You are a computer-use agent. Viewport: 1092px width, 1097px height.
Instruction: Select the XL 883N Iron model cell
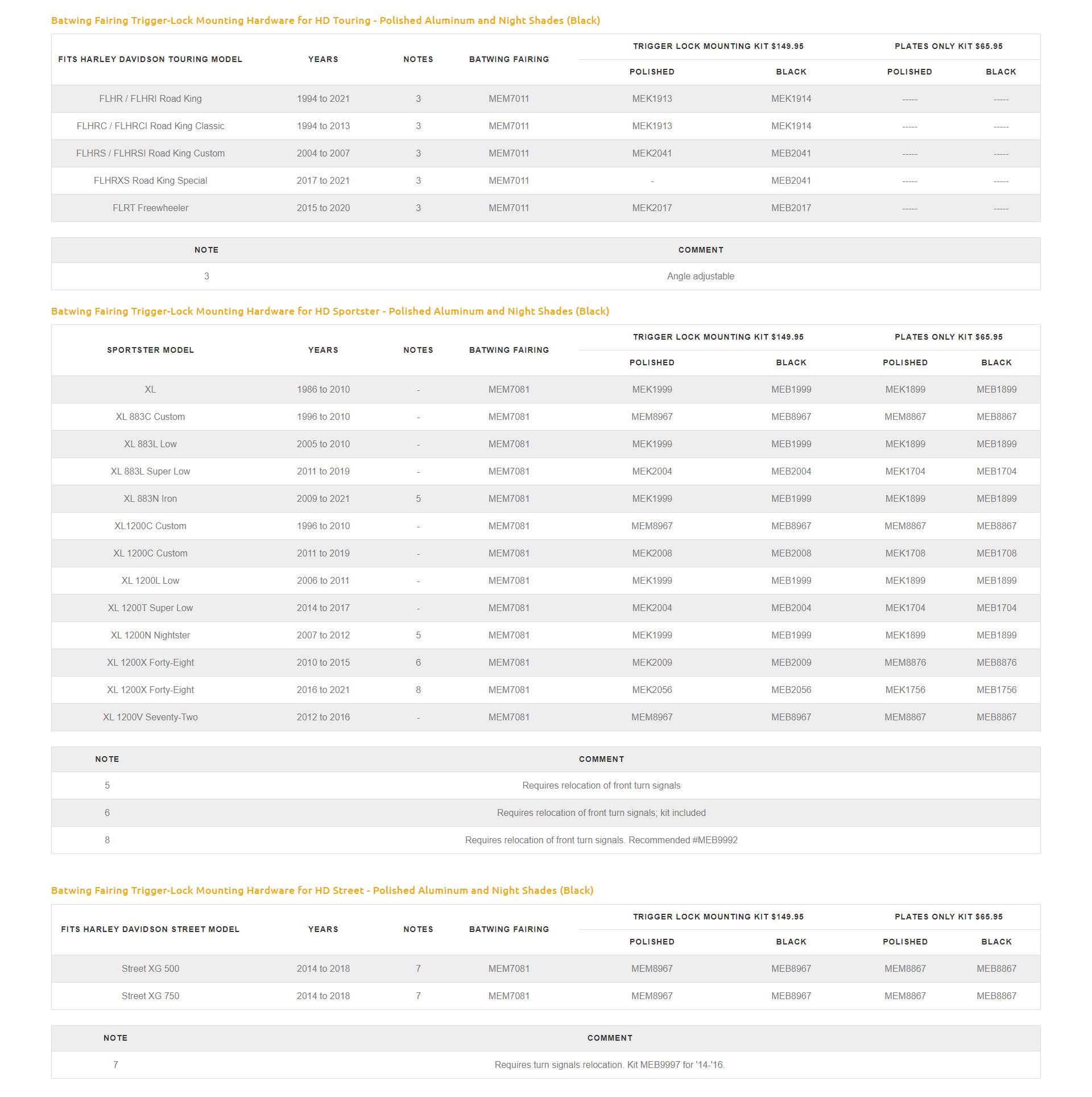click(x=150, y=499)
